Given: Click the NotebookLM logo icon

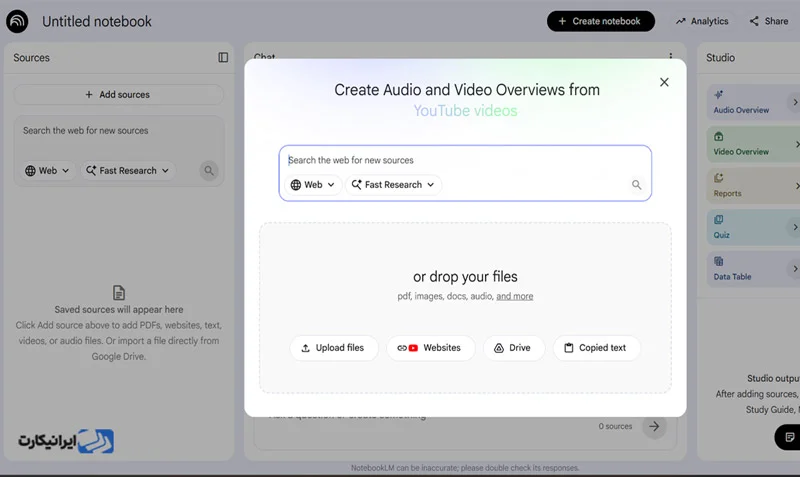Looking at the screenshot, I should [17, 21].
